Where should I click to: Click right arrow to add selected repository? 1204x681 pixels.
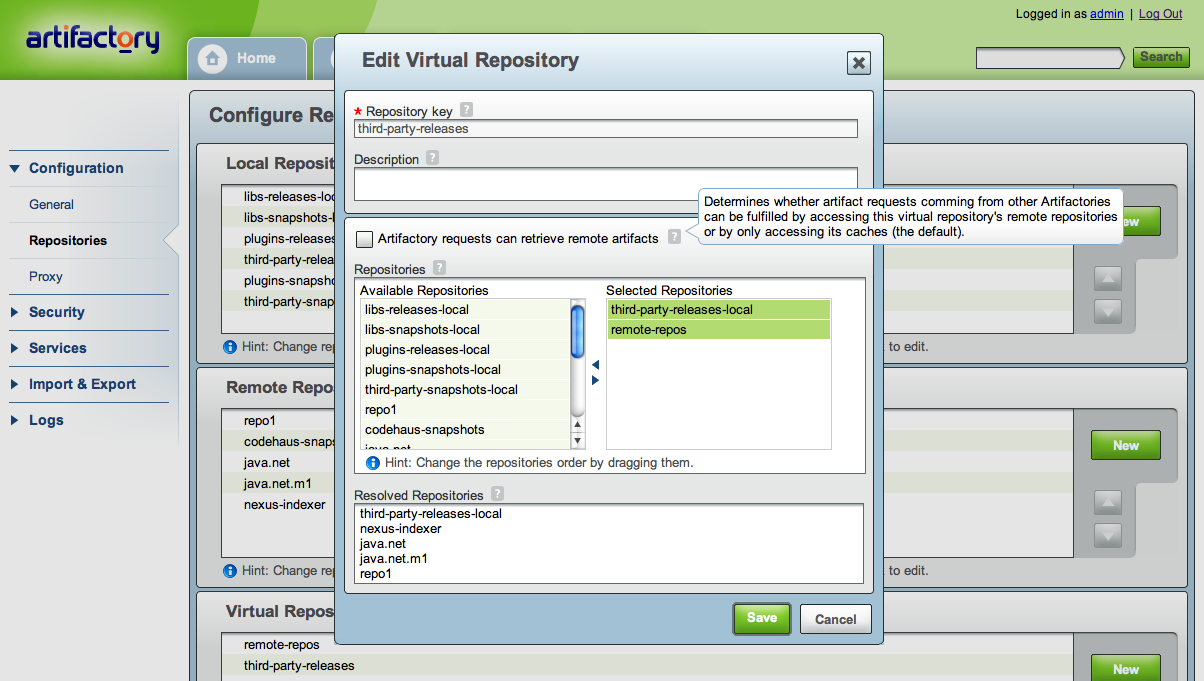pos(596,380)
